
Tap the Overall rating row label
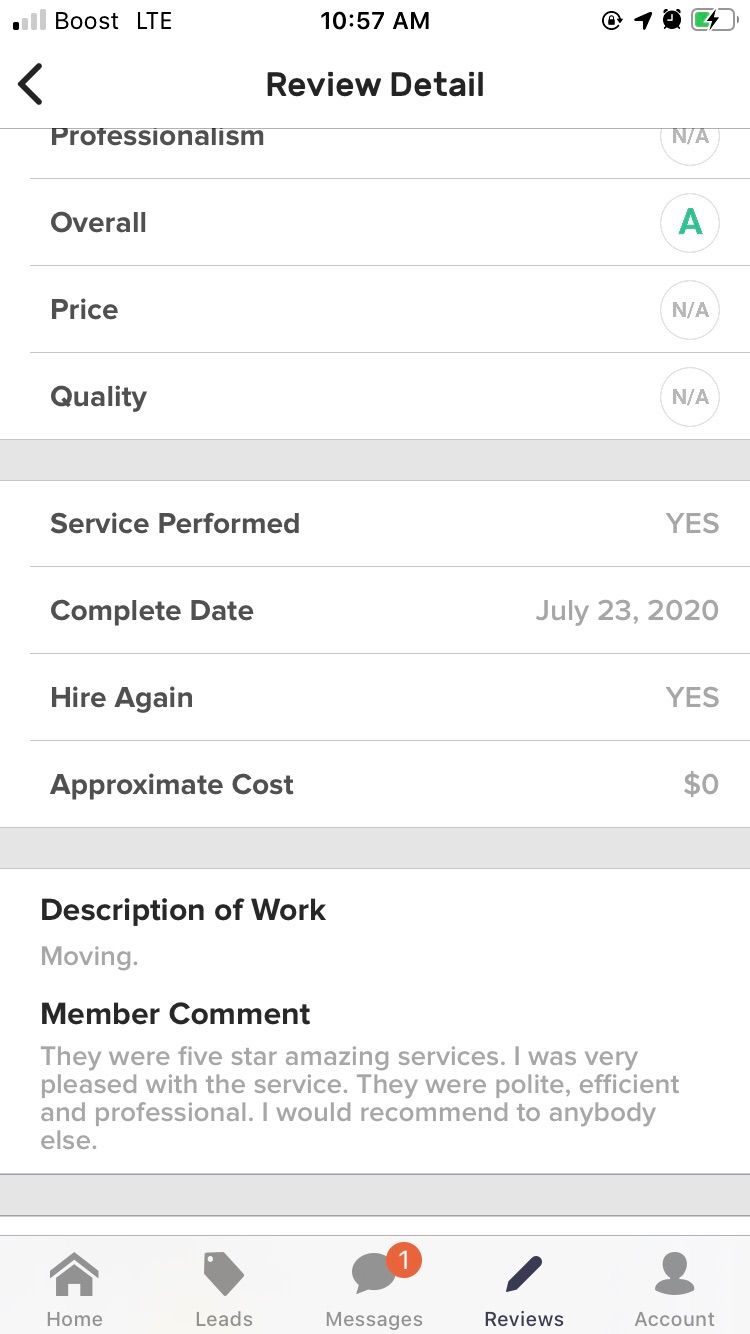(98, 222)
